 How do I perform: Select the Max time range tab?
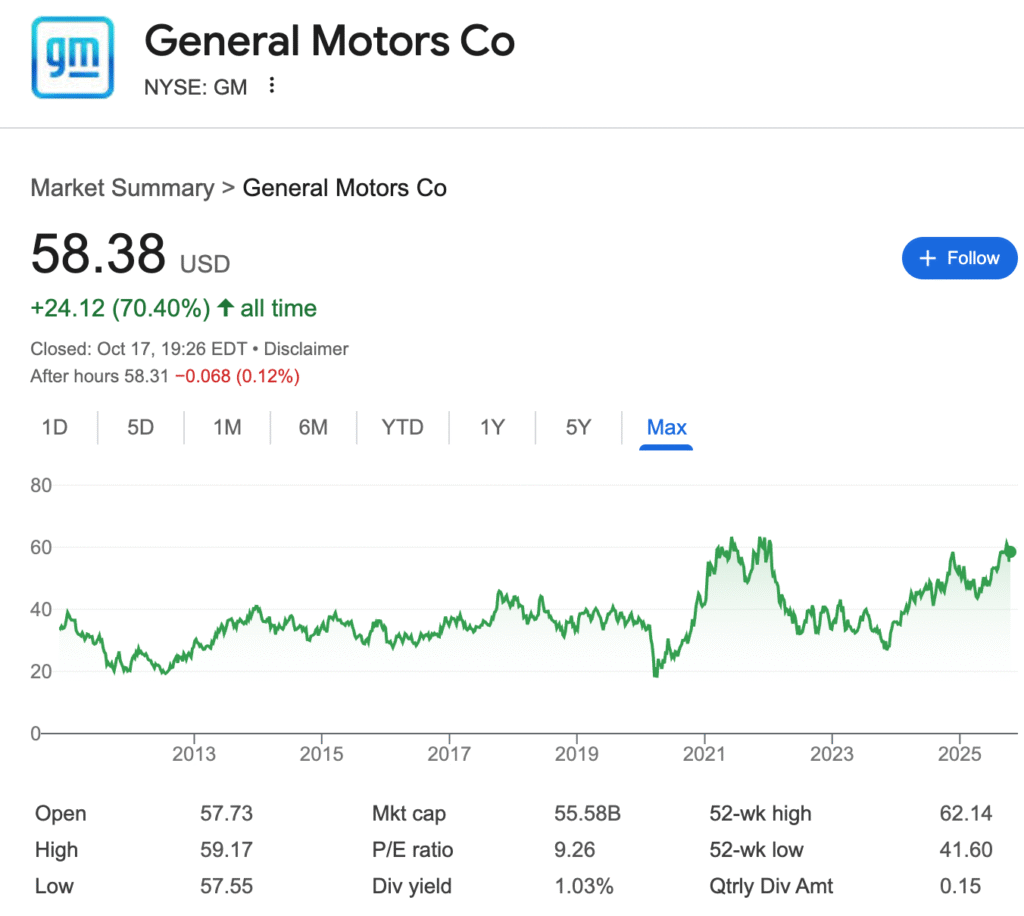(666, 428)
